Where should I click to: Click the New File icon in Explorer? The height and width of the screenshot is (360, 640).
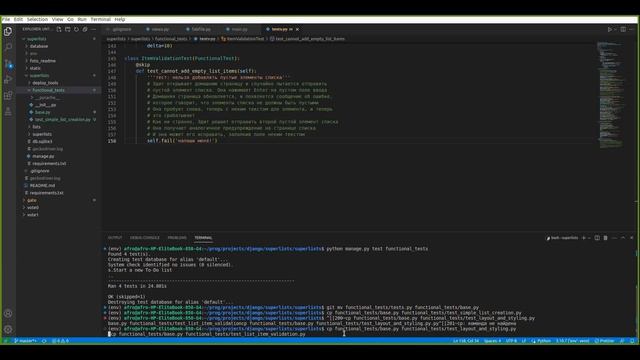point(59,29)
